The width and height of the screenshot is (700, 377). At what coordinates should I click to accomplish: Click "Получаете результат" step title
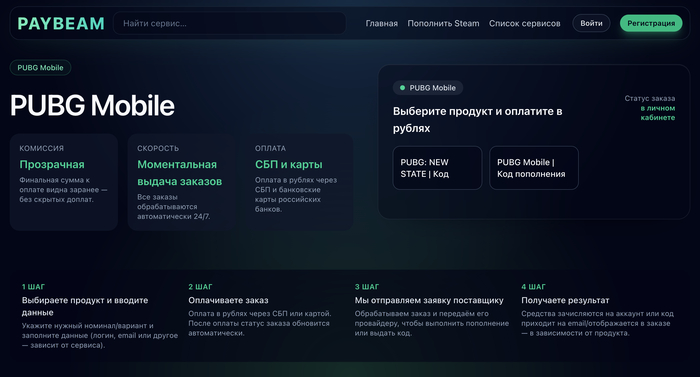click(x=565, y=301)
